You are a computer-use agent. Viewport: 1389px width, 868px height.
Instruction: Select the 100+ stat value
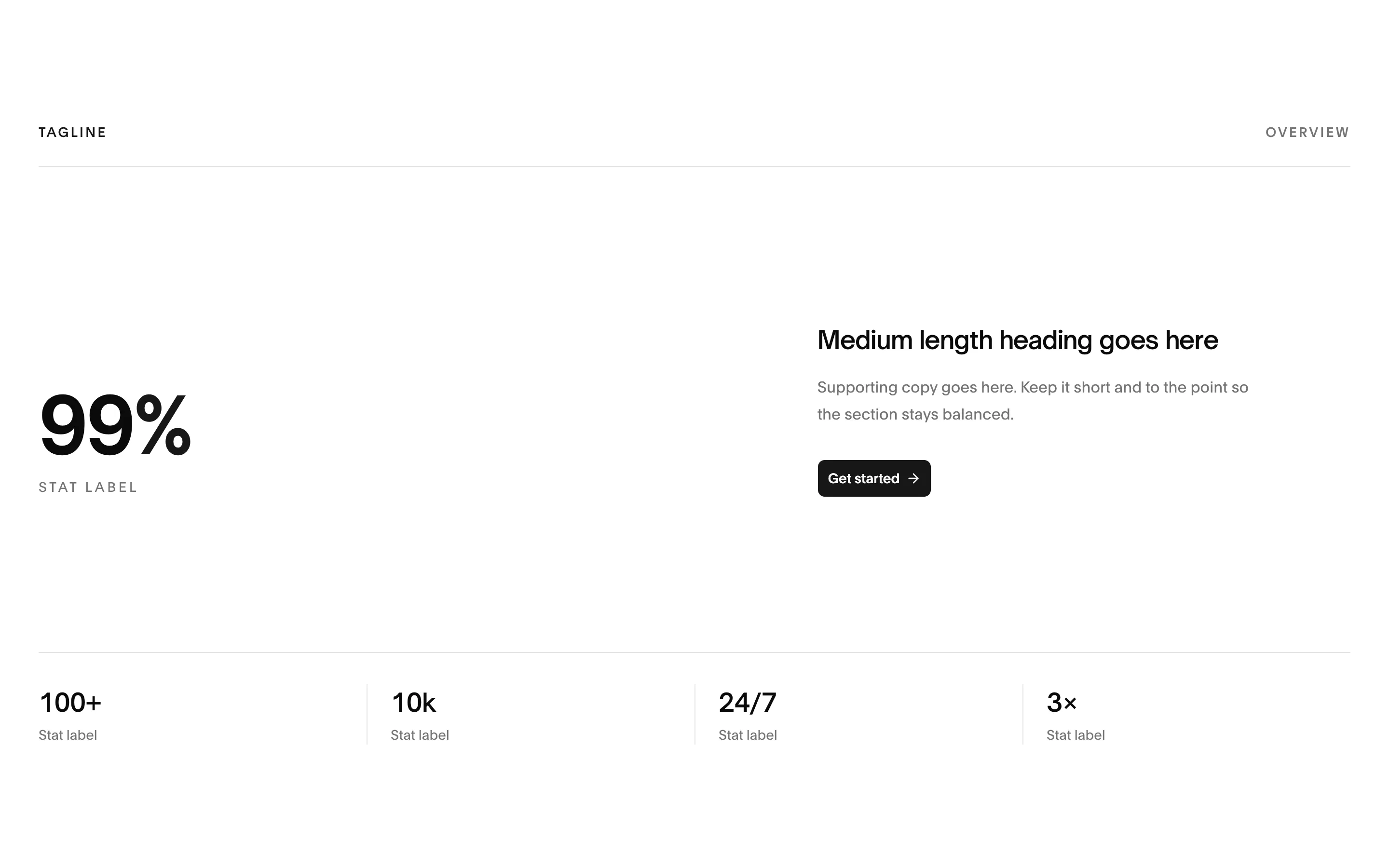coord(70,703)
